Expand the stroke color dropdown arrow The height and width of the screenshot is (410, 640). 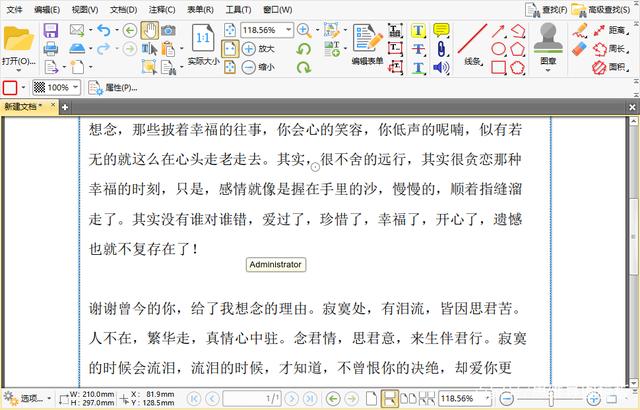click(x=23, y=87)
